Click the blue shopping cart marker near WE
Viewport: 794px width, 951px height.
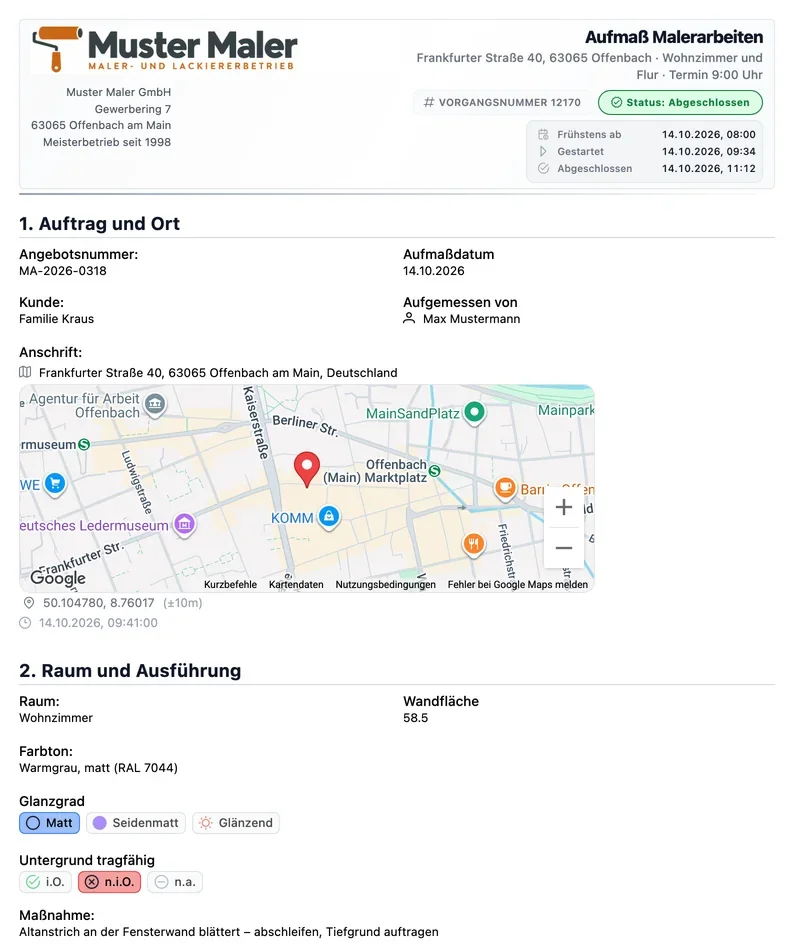[55, 484]
